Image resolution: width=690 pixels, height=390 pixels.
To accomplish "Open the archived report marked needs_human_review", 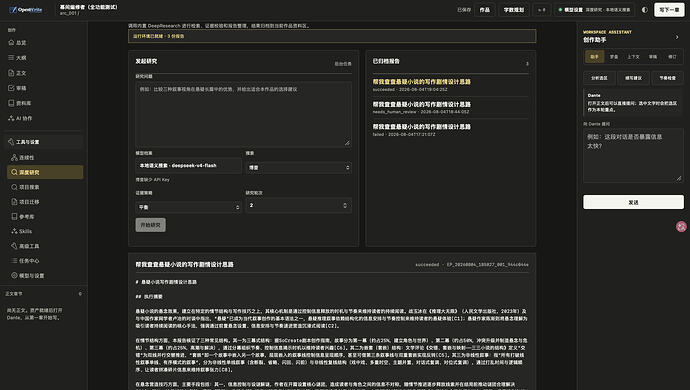I will [451, 107].
